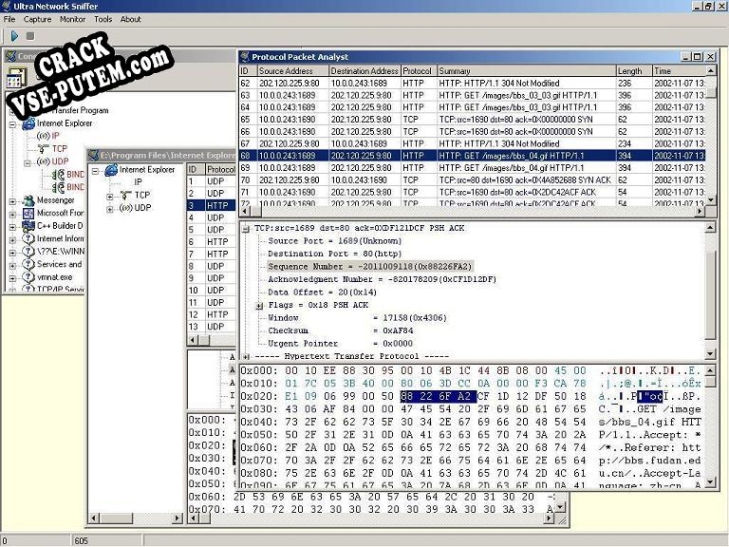Screen dimensions: 729x547
Task: Click packet details pane scroll up arrow
Action: [x=710, y=228]
